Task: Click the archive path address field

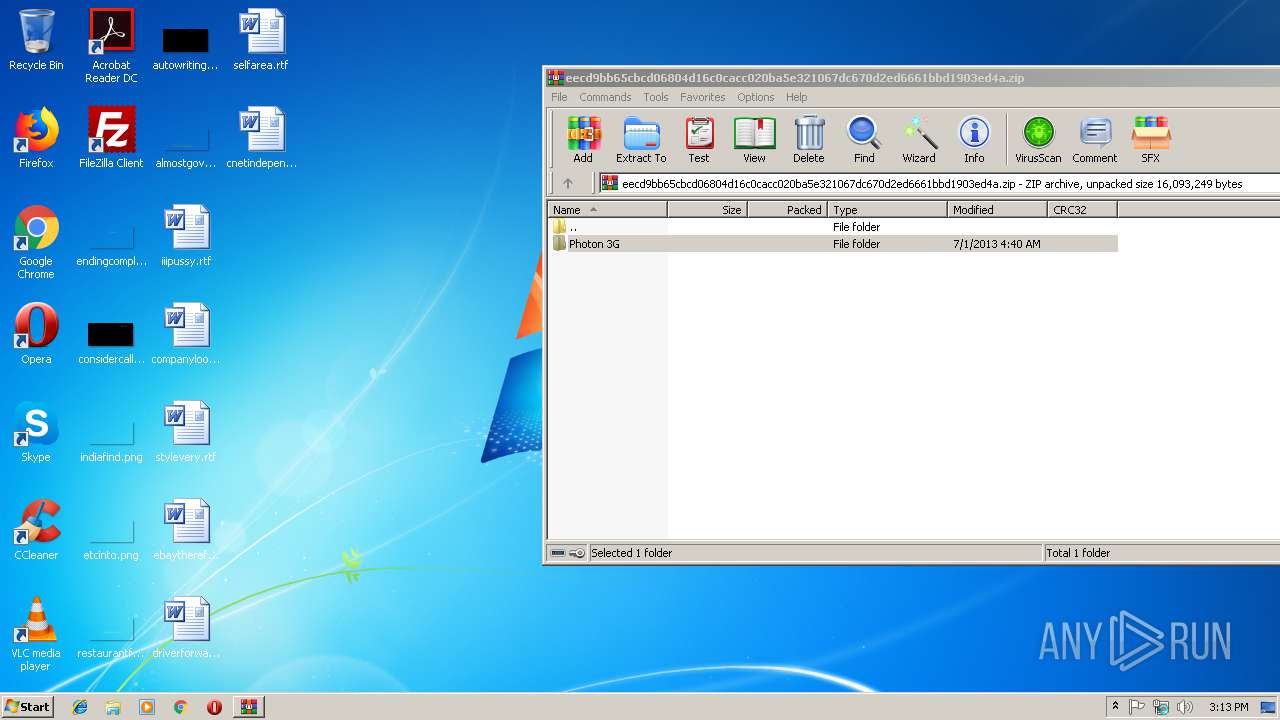Action: 940,184
